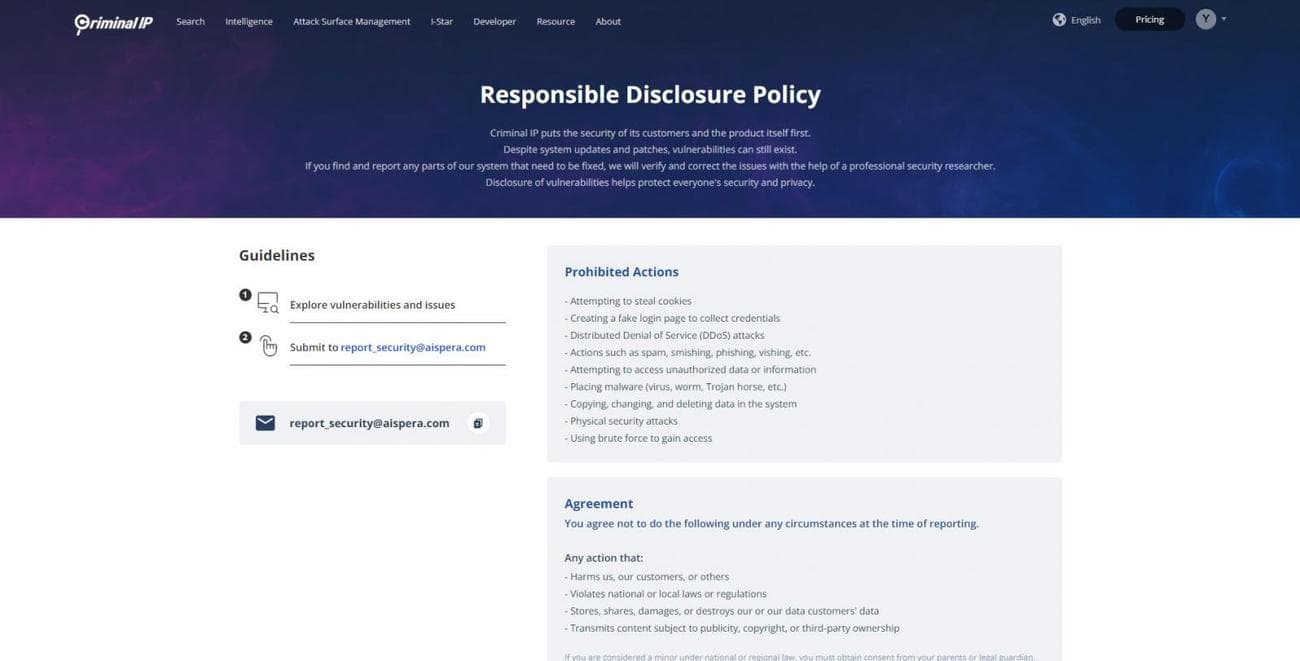1300x661 pixels.
Task: Open the Resource menu
Action: 555,21
